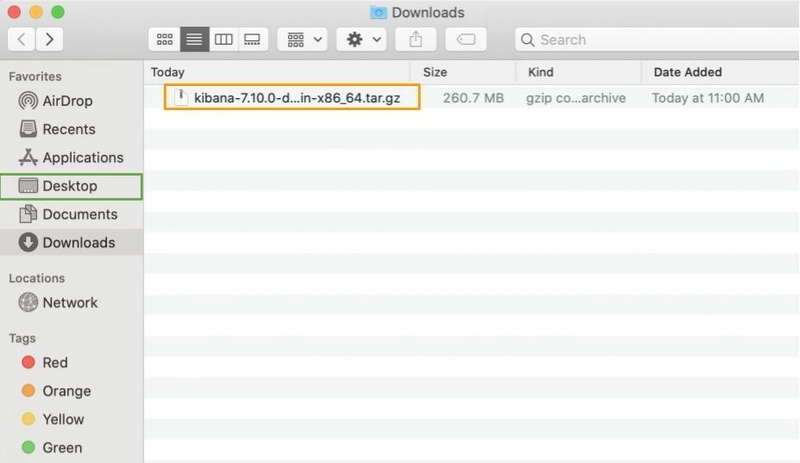This screenshot has width=800, height=463.
Task: Close the Finder window with red button
Action: 14,12
